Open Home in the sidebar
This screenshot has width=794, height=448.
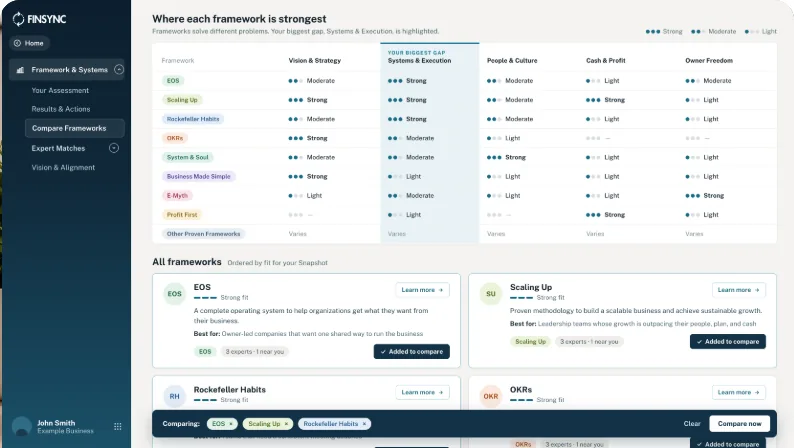(x=29, y=43)
